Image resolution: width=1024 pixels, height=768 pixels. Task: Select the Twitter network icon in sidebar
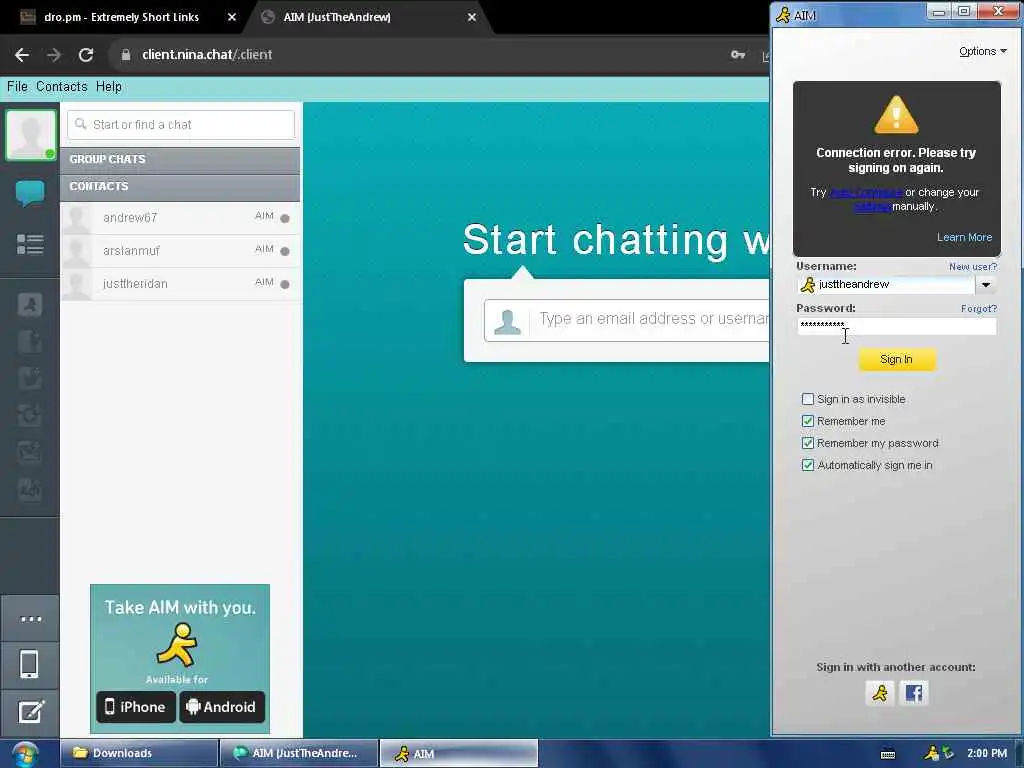30,378
